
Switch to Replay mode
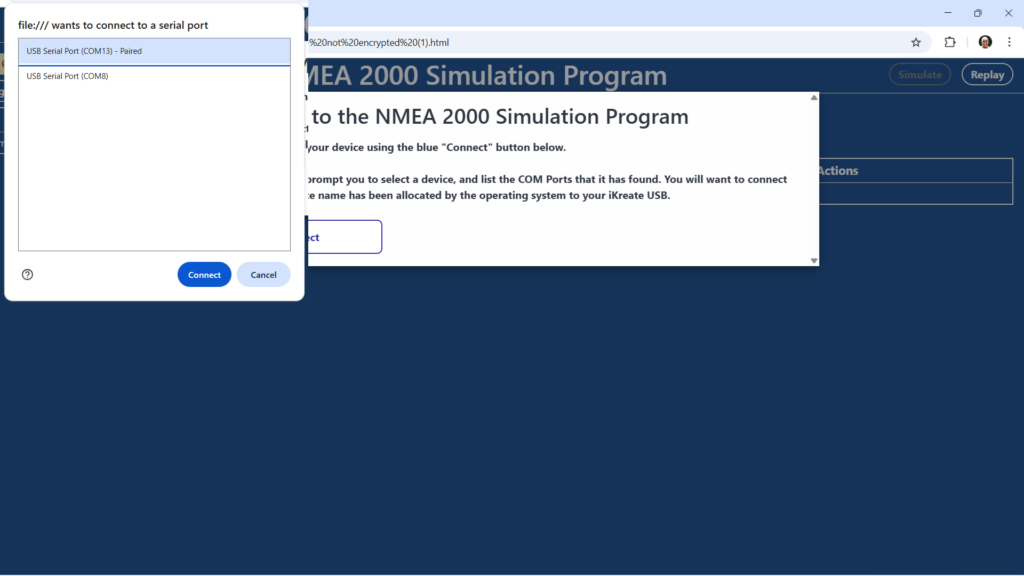point(986,75)
